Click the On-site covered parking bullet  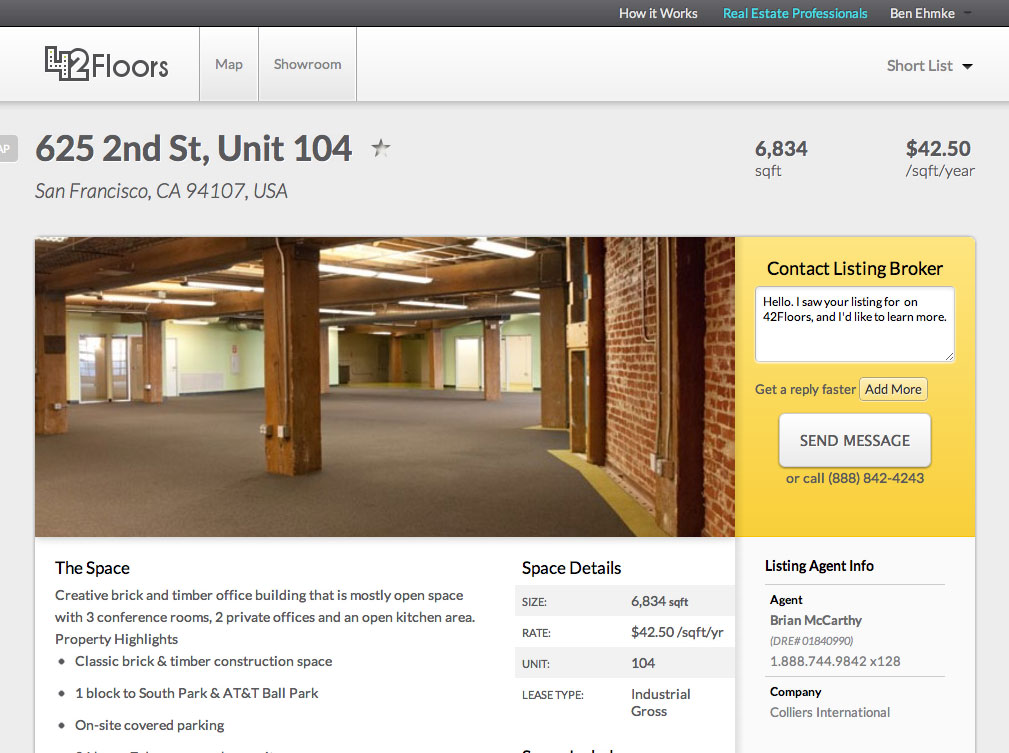[149, 725]
